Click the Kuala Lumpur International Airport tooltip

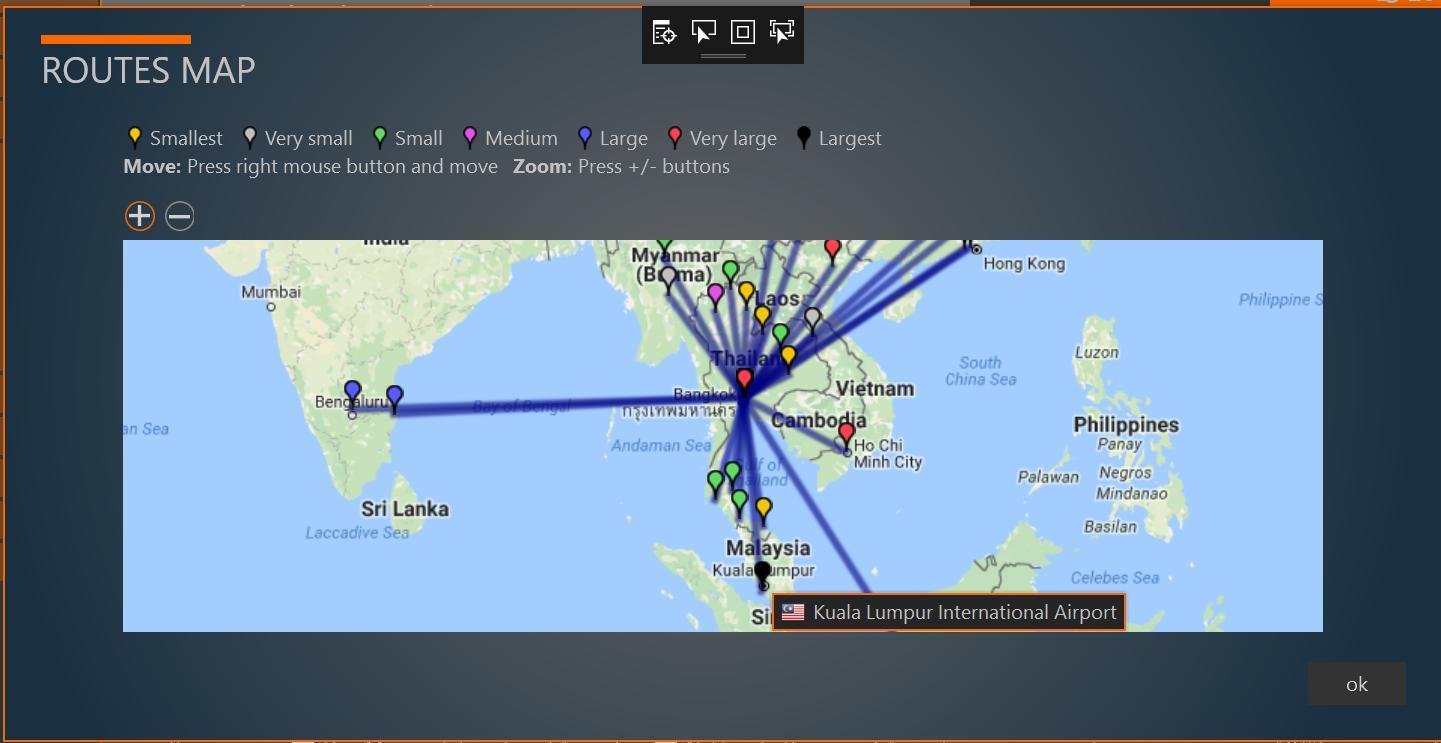pyautogui.click(x=949, y=612)
